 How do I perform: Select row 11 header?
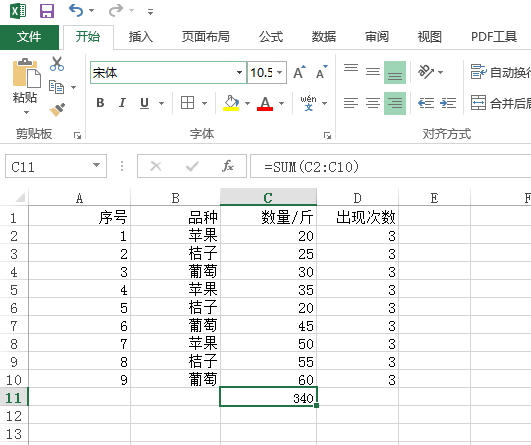pos(14,397)
